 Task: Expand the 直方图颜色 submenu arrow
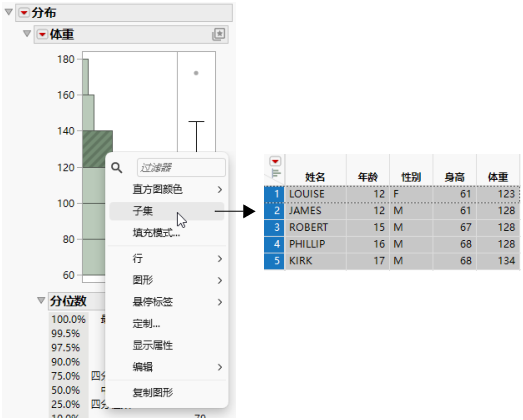click(x=219, y=189)
